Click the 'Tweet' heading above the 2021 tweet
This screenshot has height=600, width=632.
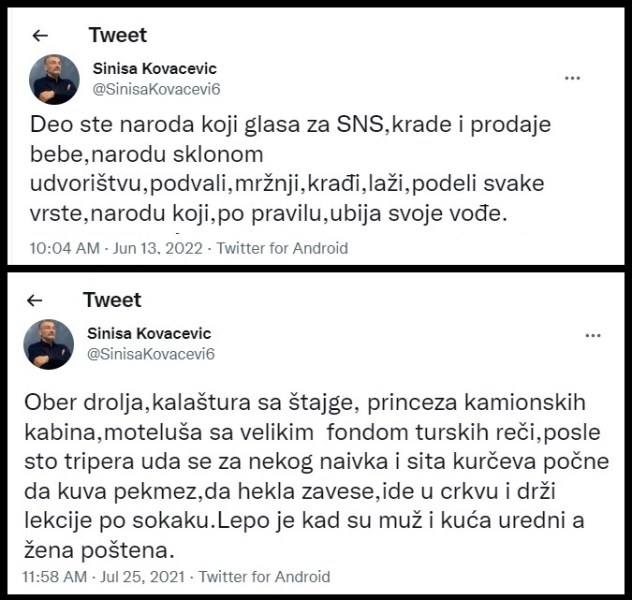[x=112, y=300]
